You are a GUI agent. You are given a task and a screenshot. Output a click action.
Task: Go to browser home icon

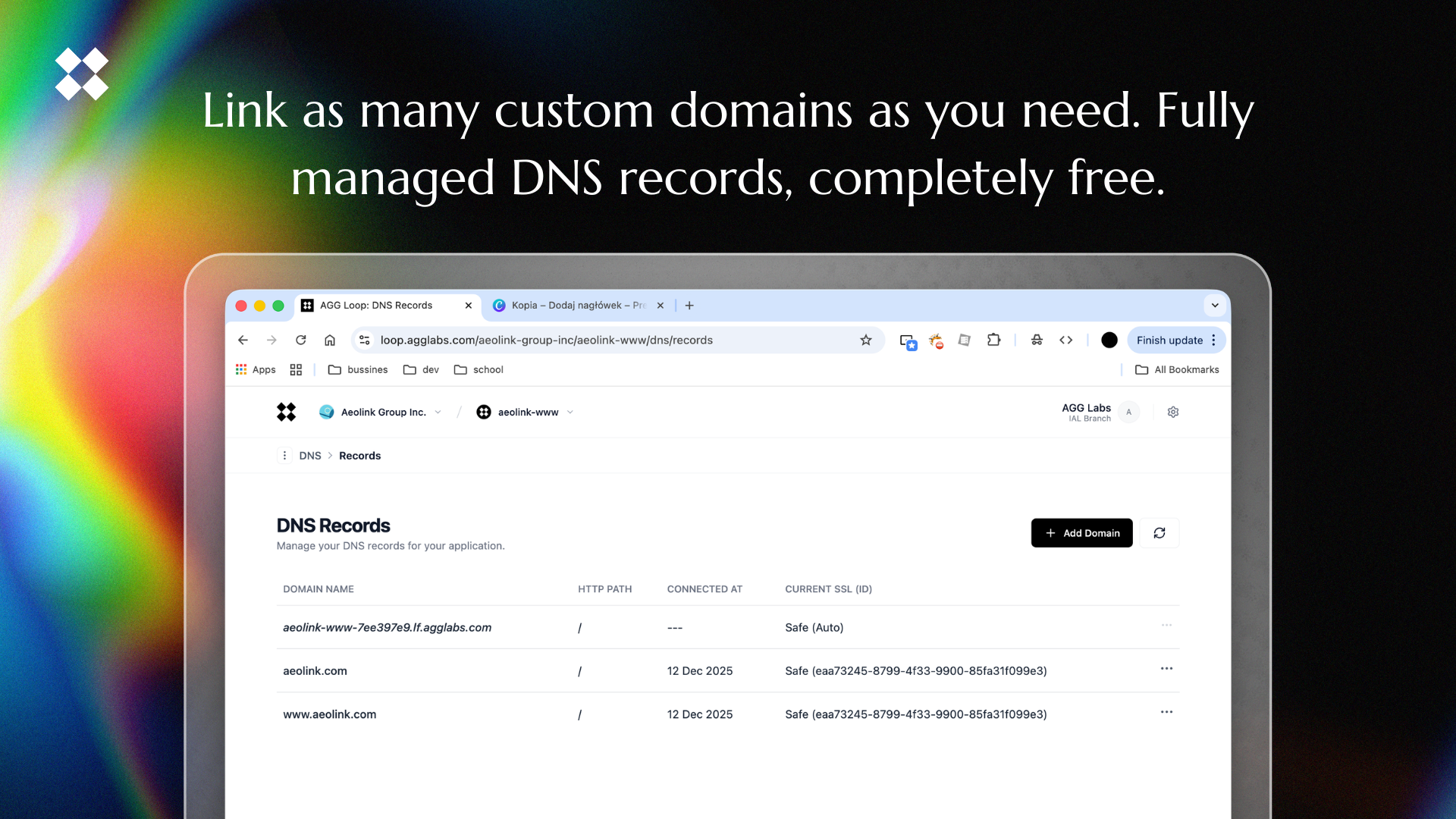pyautogui.click(x=330, y=340)
